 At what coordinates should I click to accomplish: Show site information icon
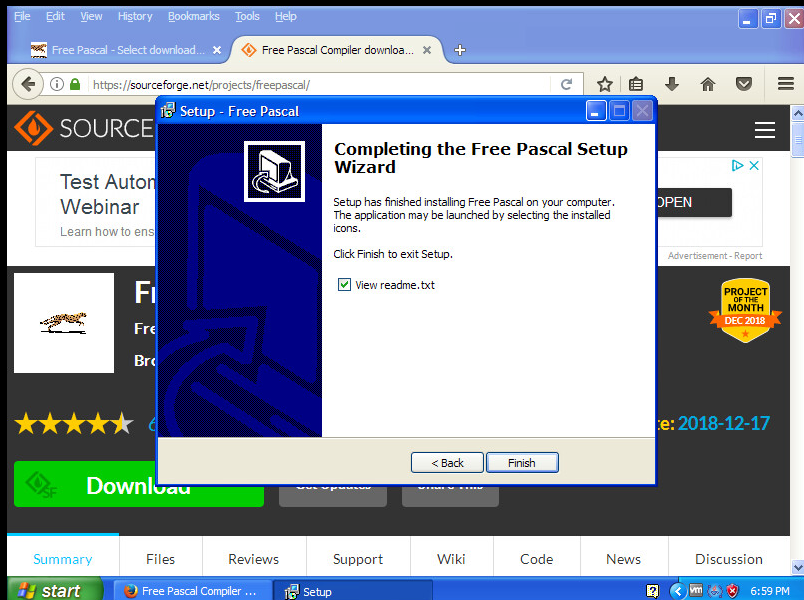tap(57, 84)
